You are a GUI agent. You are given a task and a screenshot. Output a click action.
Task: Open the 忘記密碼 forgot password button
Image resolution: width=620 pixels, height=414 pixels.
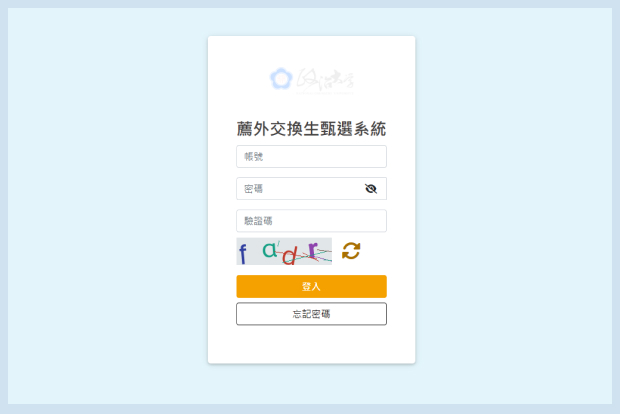311,314
